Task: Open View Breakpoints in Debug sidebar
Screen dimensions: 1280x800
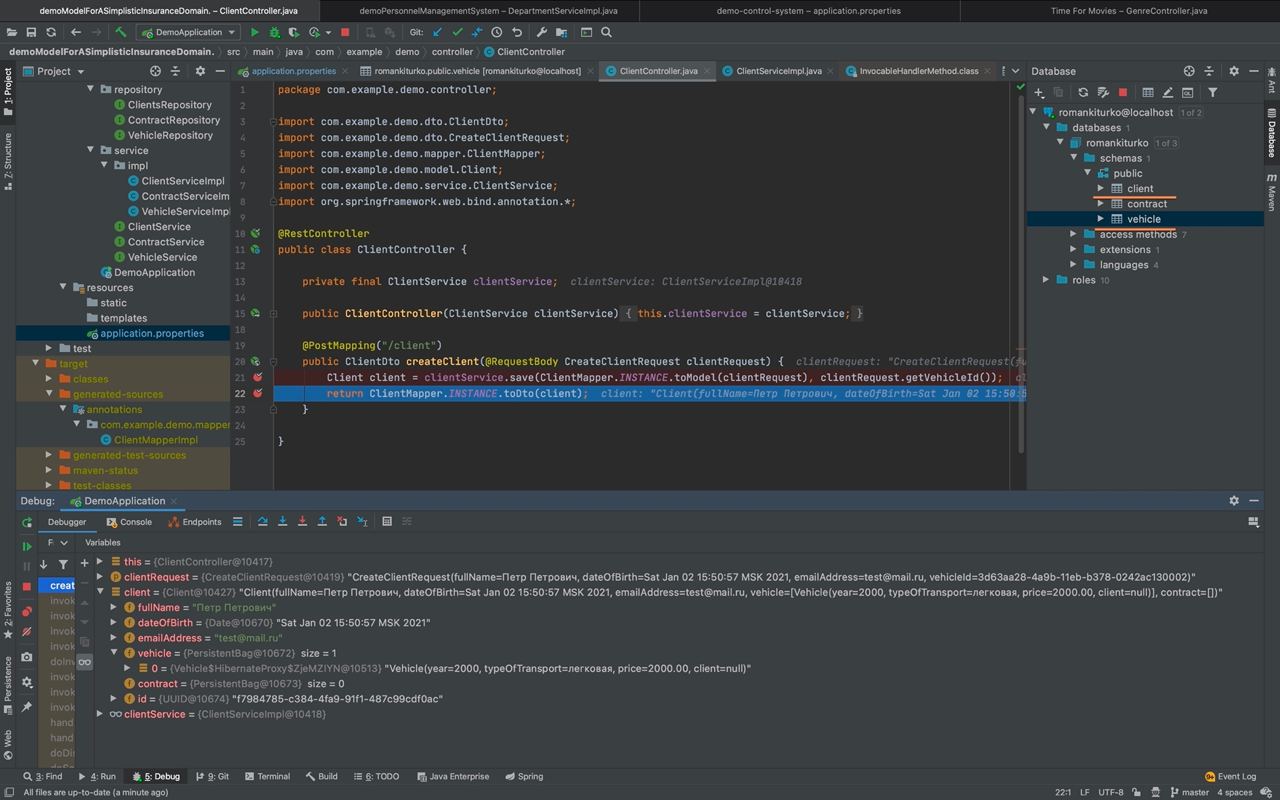Action: tap(26, 611)
